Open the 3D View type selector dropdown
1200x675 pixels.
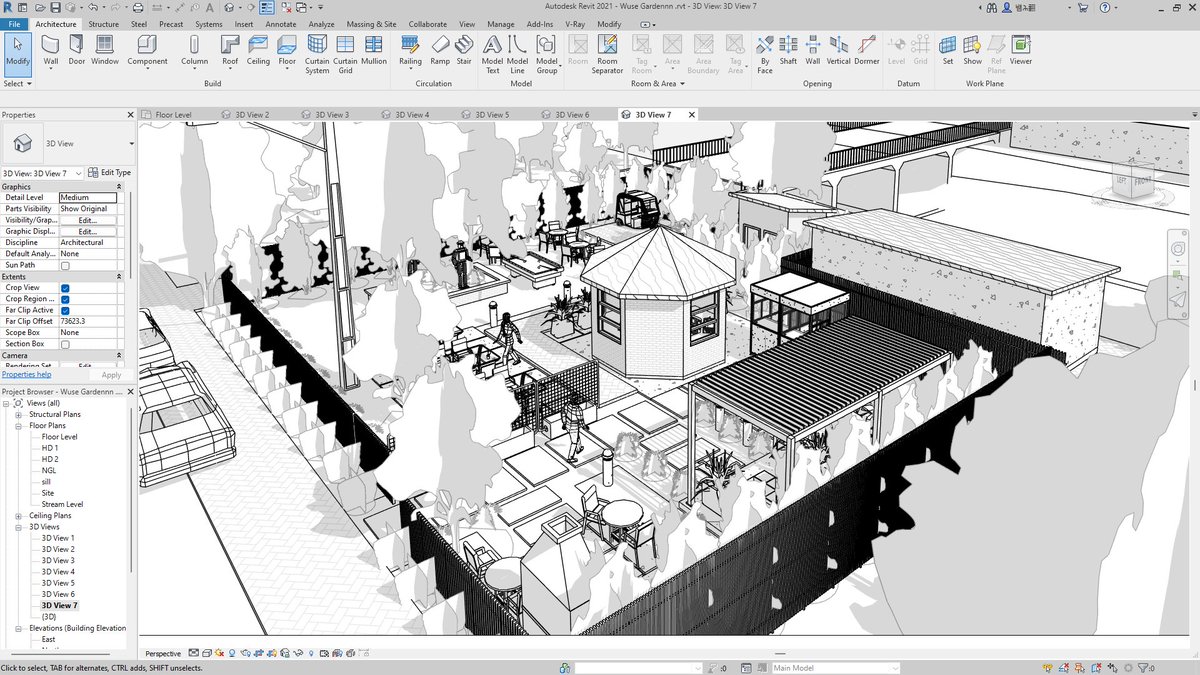point(131,144)
